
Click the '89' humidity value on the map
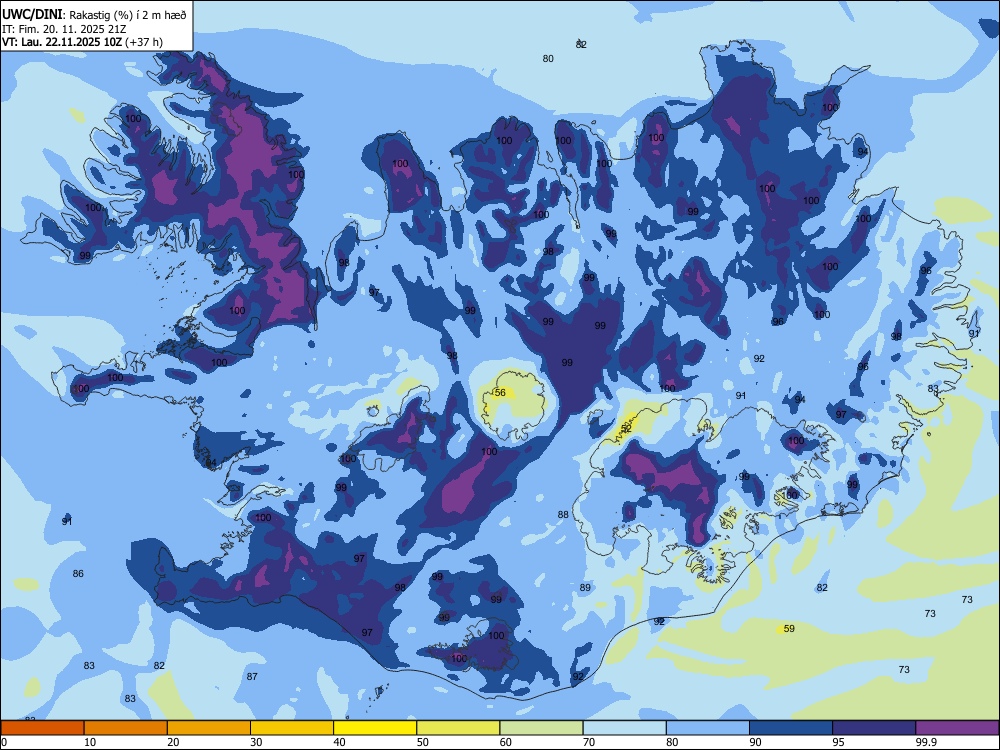click(x=585, y=588)
